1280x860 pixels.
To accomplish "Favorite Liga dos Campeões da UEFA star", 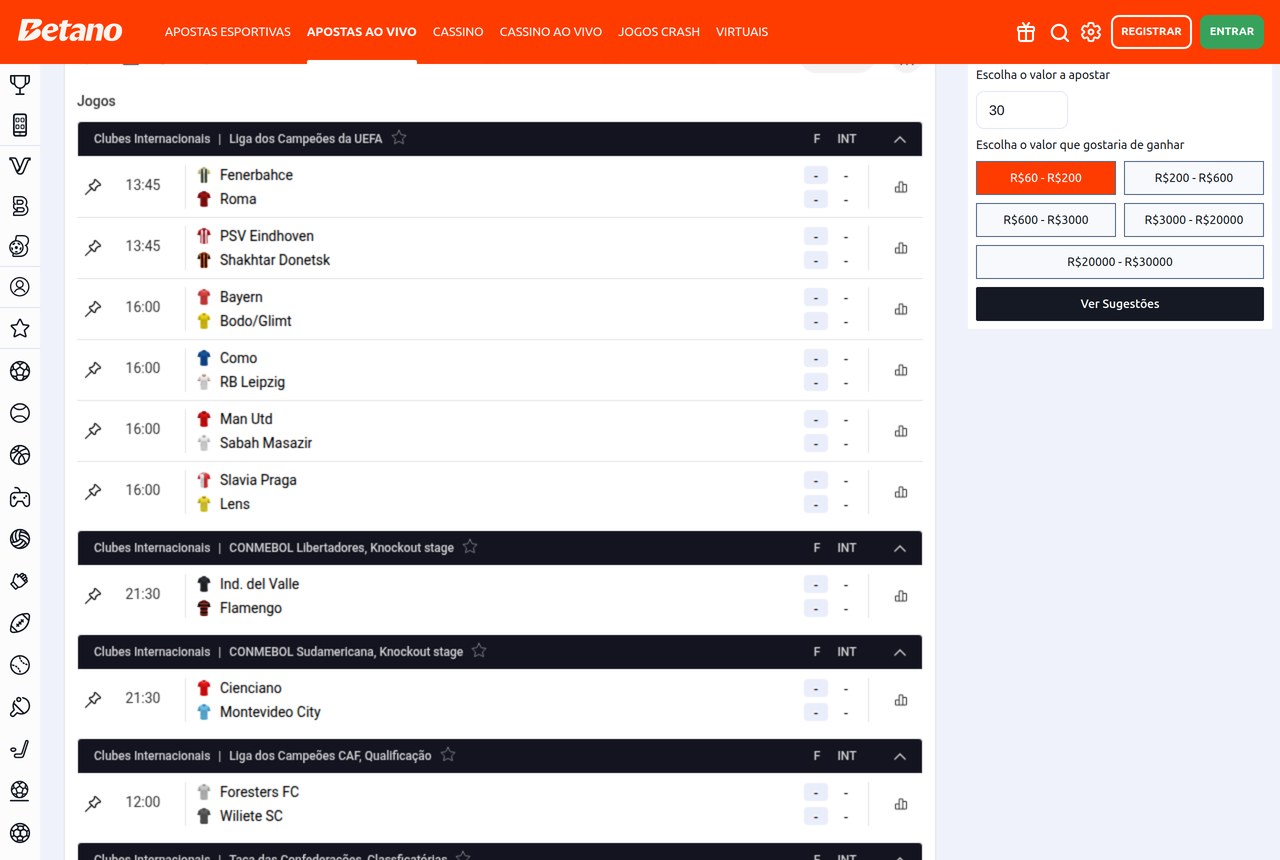I will [399, 138].
